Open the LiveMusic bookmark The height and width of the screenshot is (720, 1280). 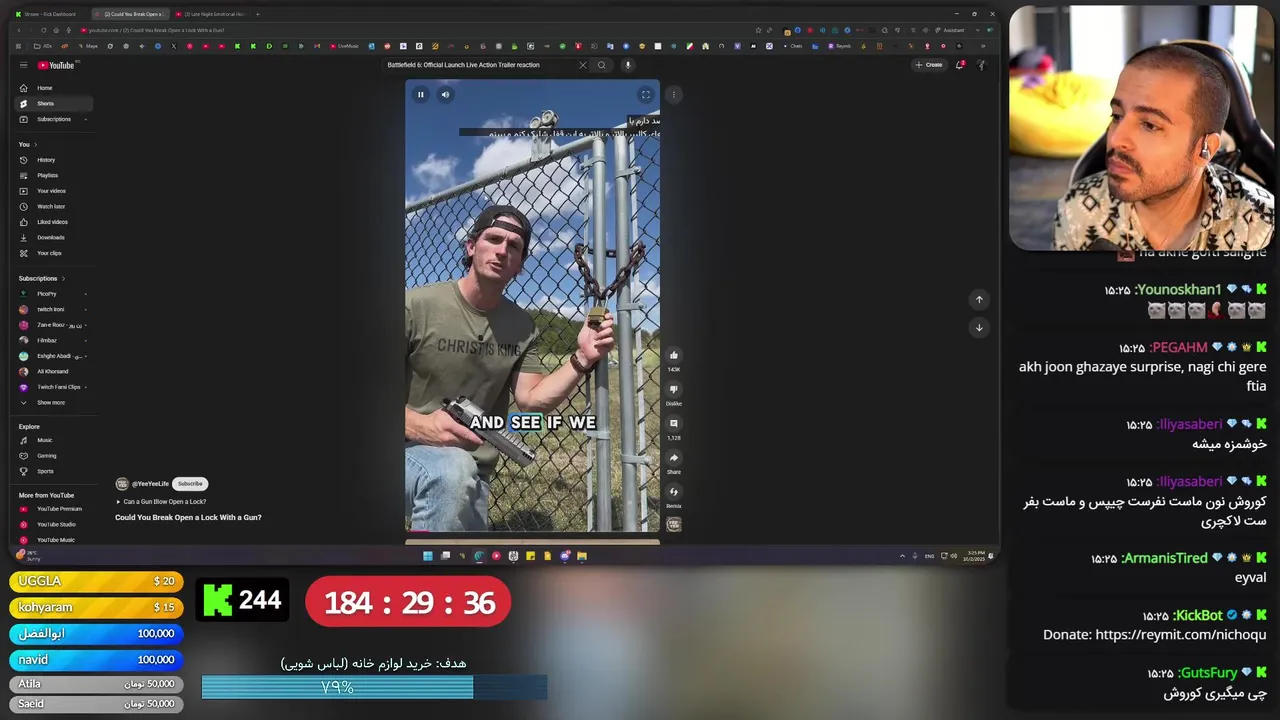coord(343,46)
